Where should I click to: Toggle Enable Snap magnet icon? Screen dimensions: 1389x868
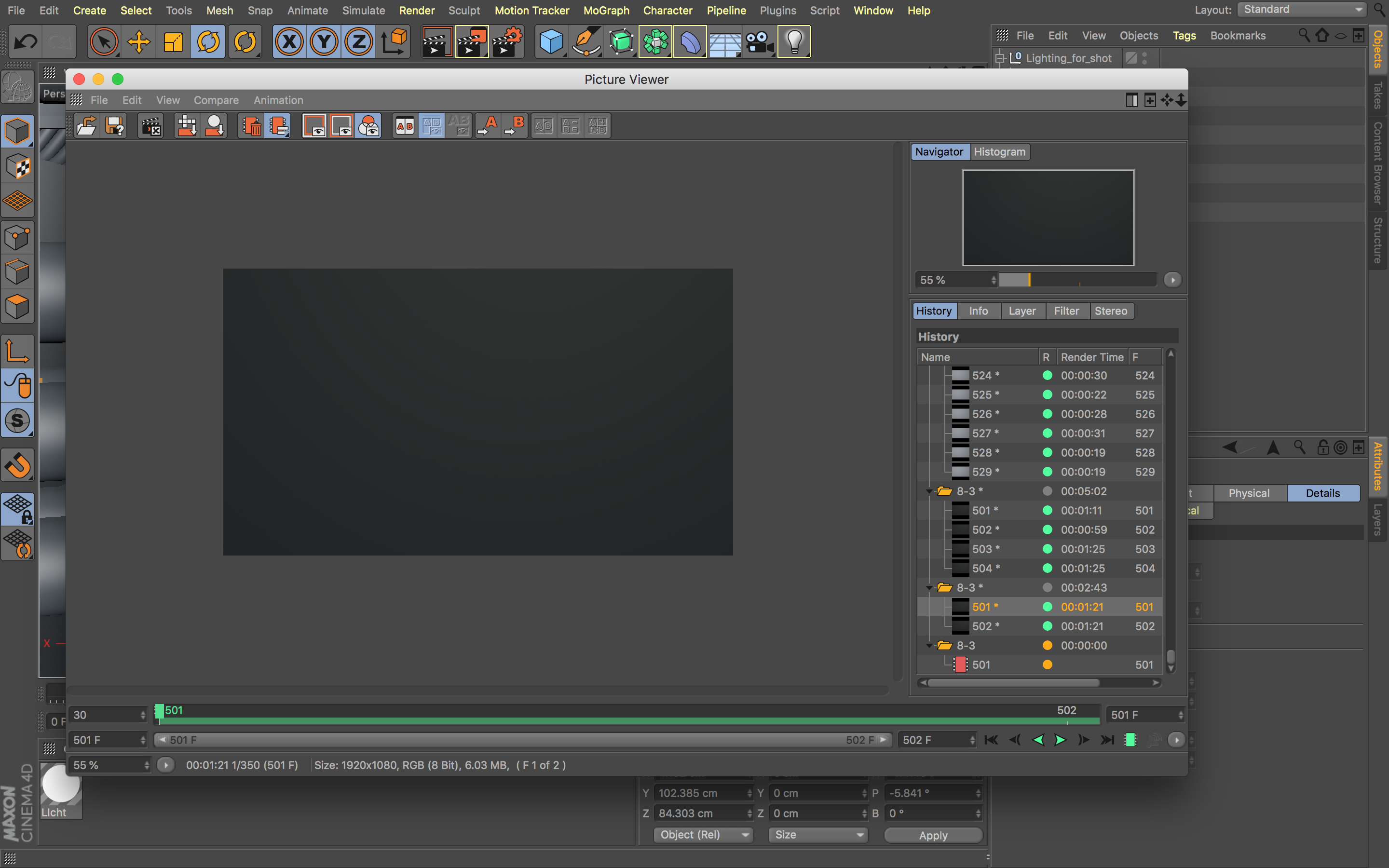point(18,465)
